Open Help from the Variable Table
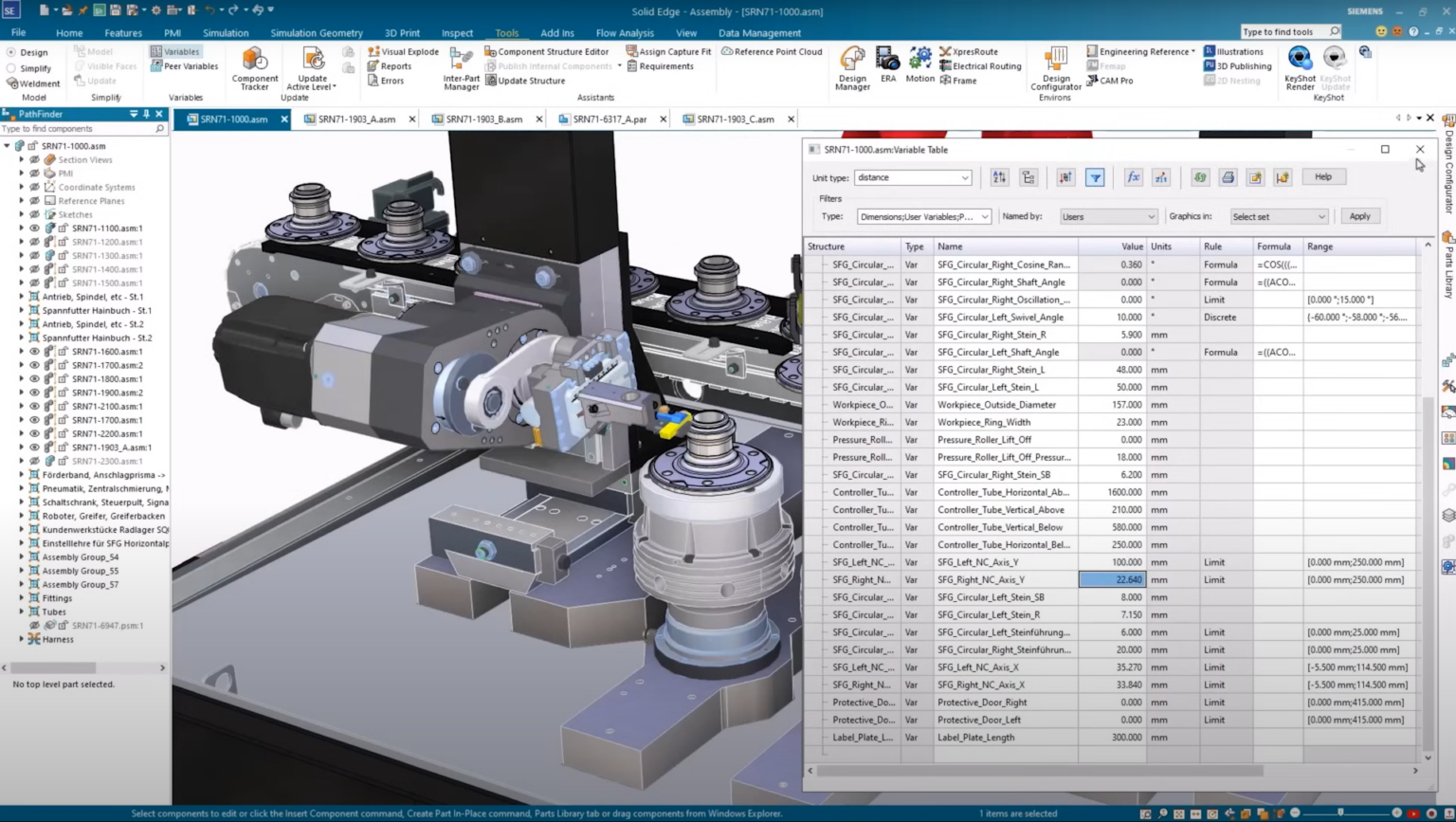 1322,176
